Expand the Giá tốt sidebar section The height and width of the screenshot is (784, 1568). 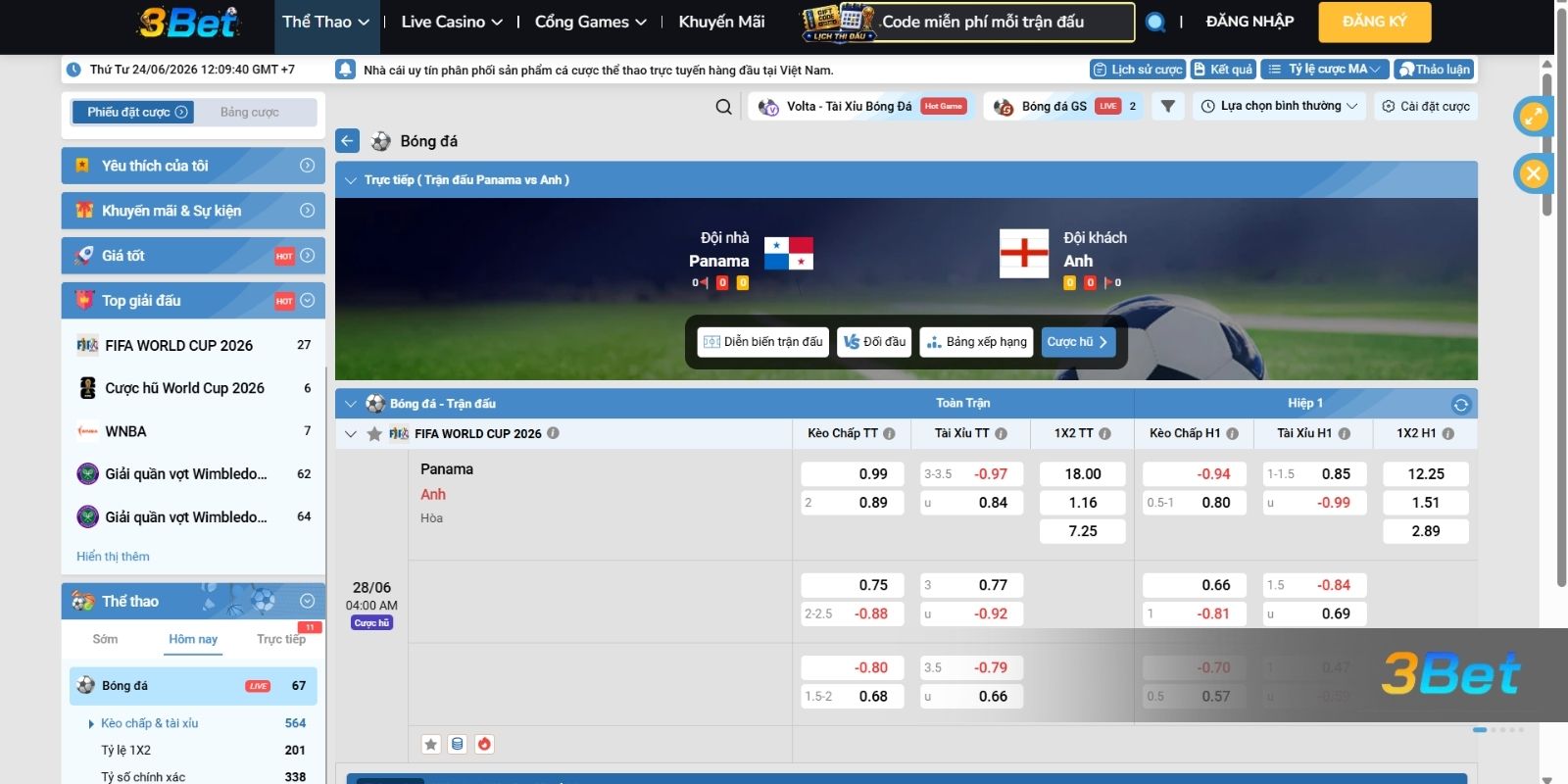click(x=193, y=256)
